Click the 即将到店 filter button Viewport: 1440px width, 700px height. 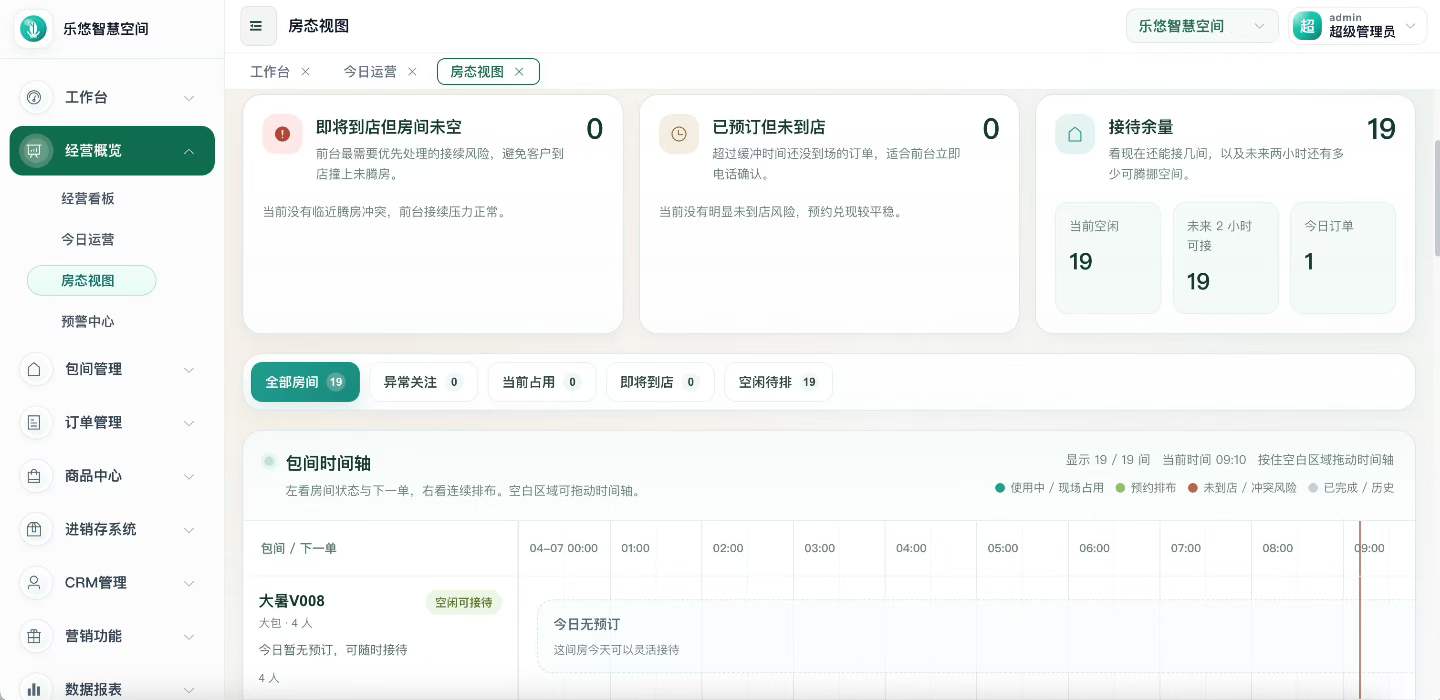tap(660, 382)
